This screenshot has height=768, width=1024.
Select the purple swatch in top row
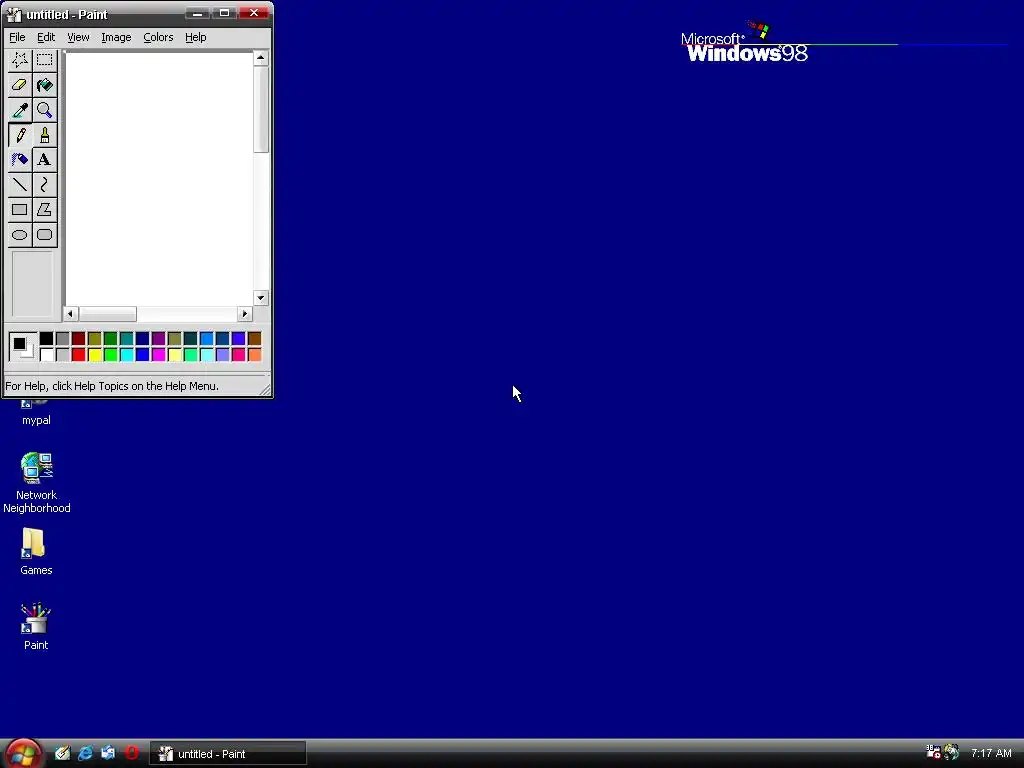(x=159, y=338)
